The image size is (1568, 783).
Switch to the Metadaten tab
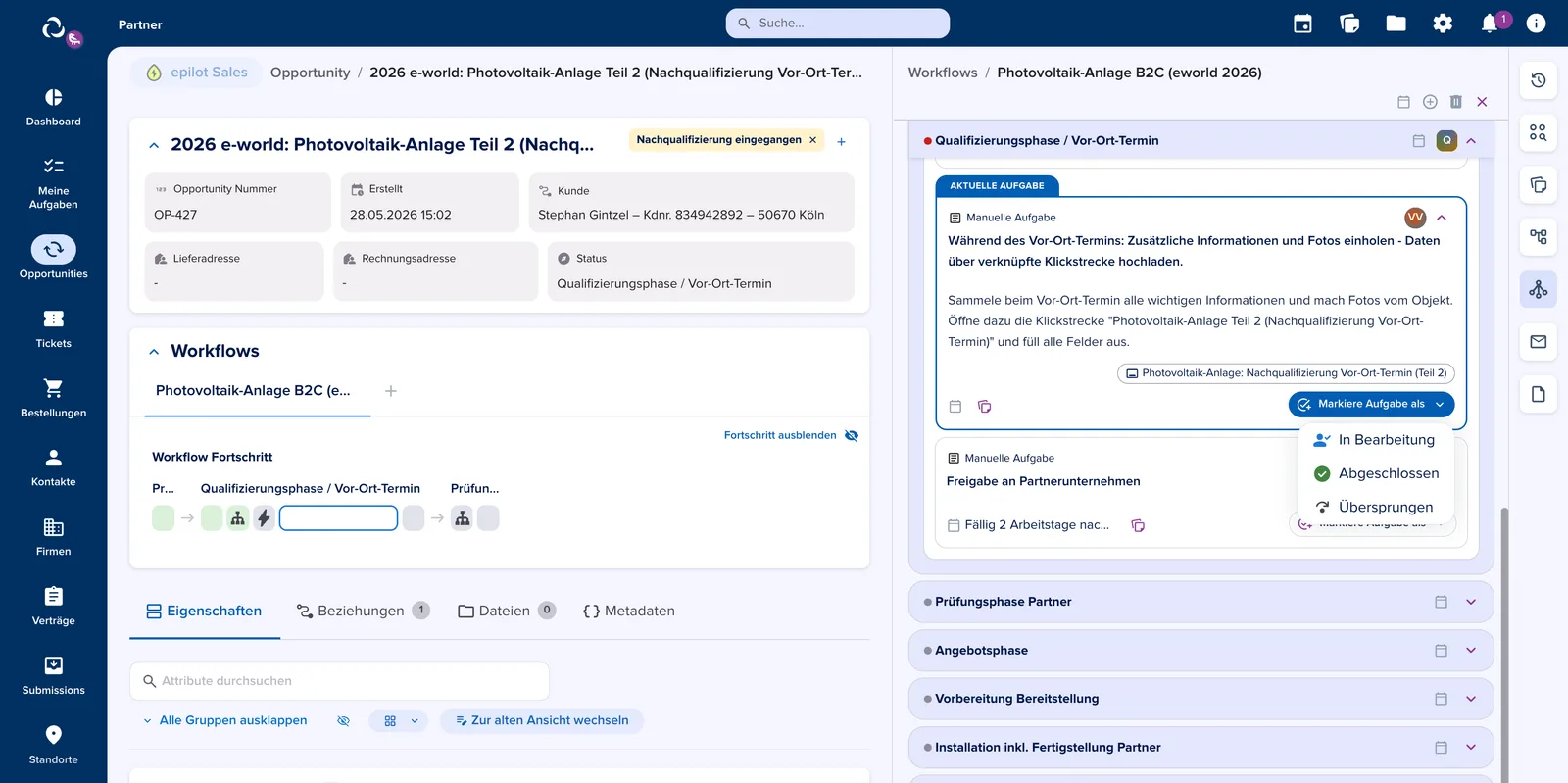pos(628,611)
